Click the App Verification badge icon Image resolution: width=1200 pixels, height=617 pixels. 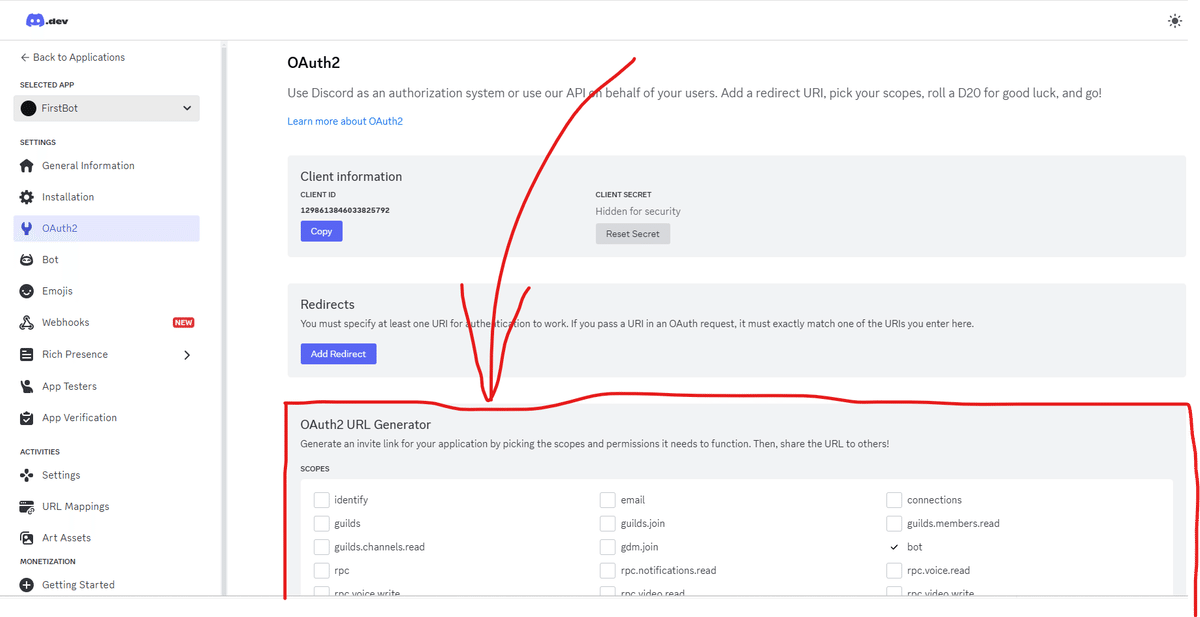(27, 418)
